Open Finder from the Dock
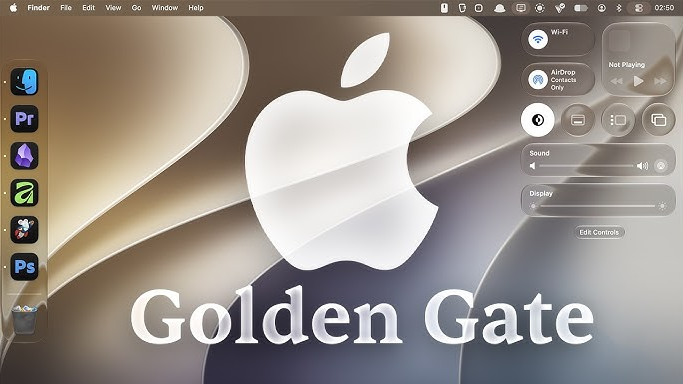The image size is (683, 384). pyautogui.click(x=24, y=81)
